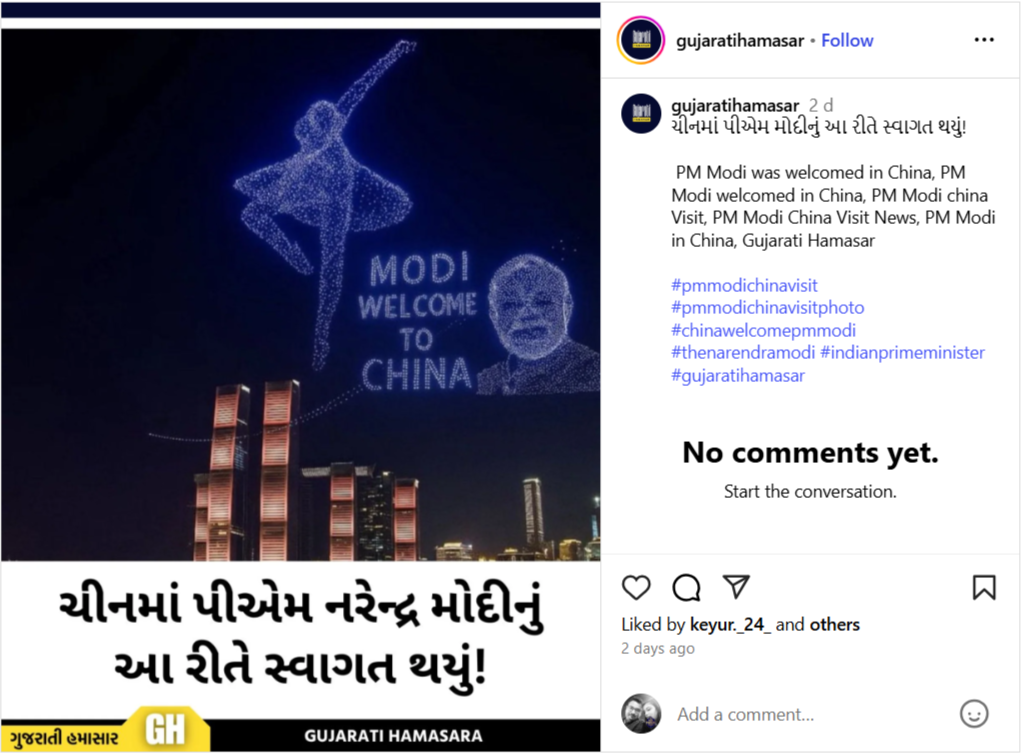
Task: Open the #pmmodichinavisitphoto hashtag
Action: [x=767, y=308]
